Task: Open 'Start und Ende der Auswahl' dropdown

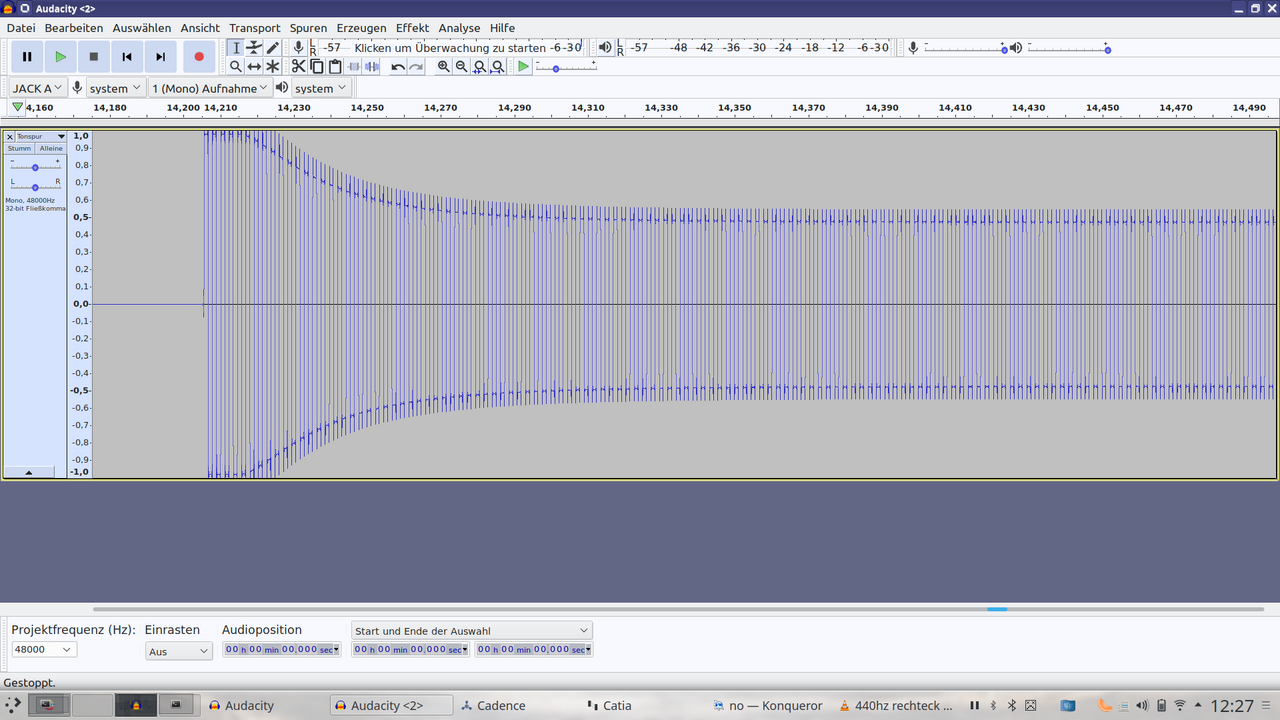Action: pyautogui.click(x=472, y=631)
